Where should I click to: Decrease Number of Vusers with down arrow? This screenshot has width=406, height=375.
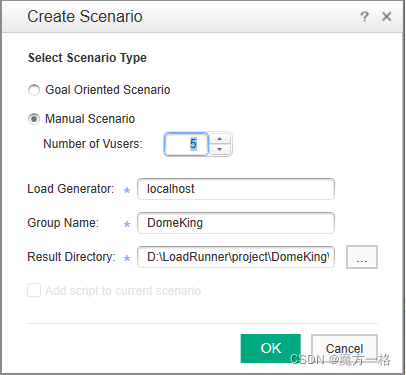(219, 150)
